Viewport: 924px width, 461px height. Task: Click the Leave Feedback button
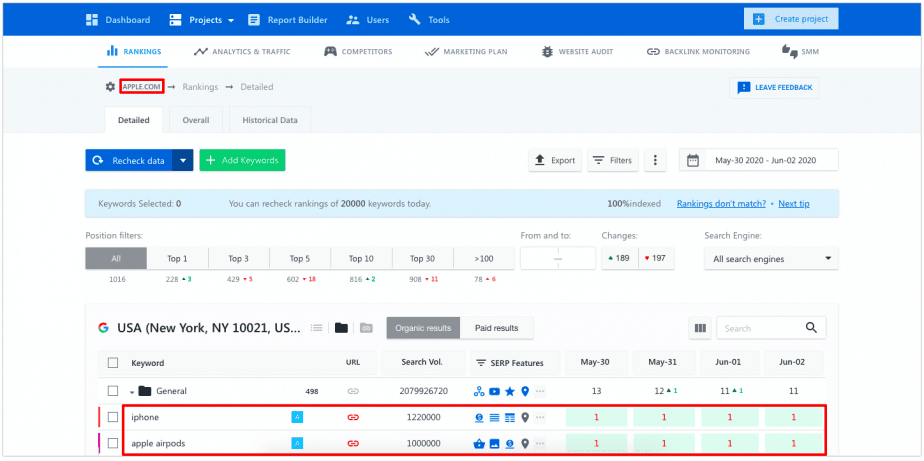pos(774,87)
